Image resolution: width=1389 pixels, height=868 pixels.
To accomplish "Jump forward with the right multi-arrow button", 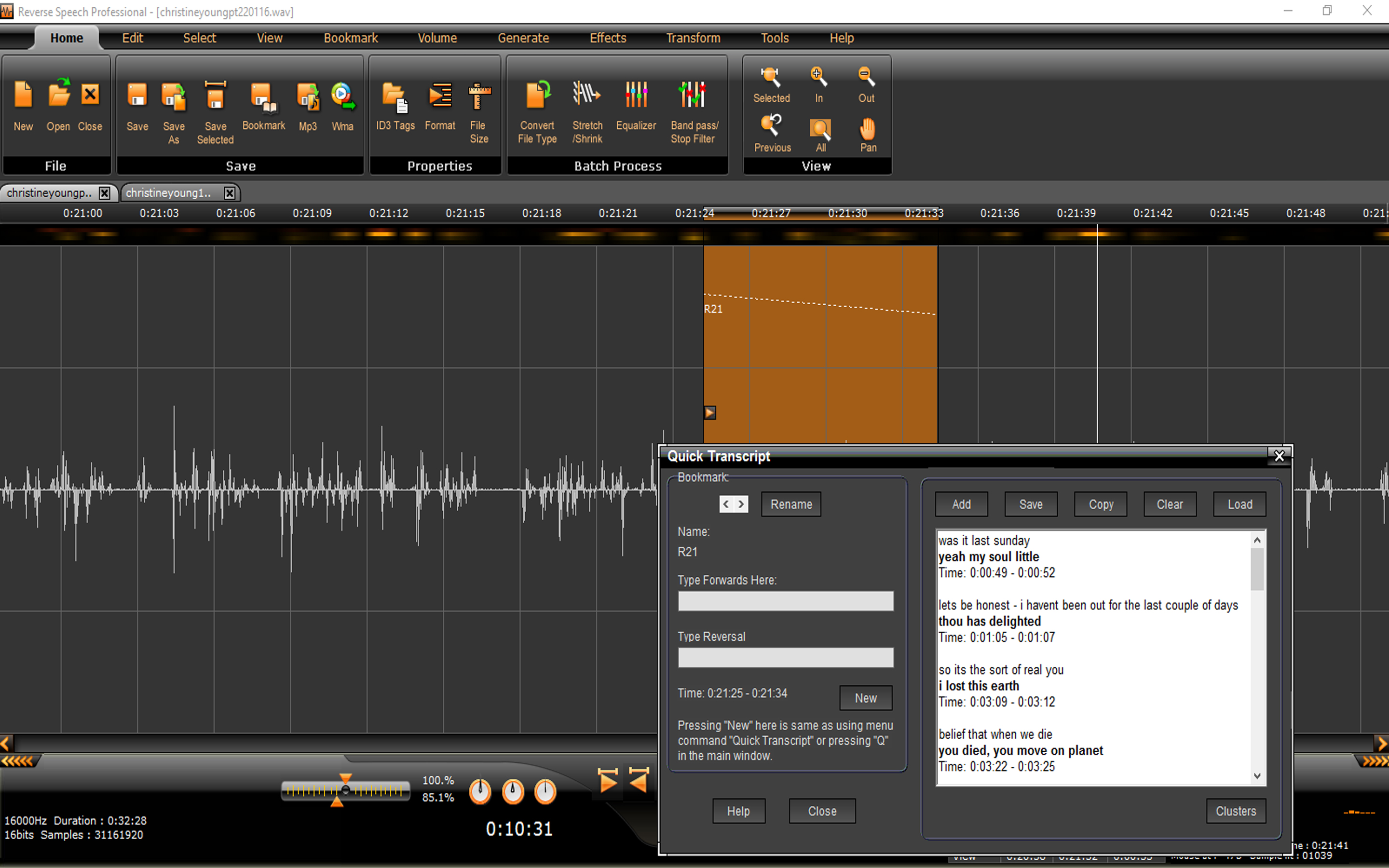I will coord(1374,761).
